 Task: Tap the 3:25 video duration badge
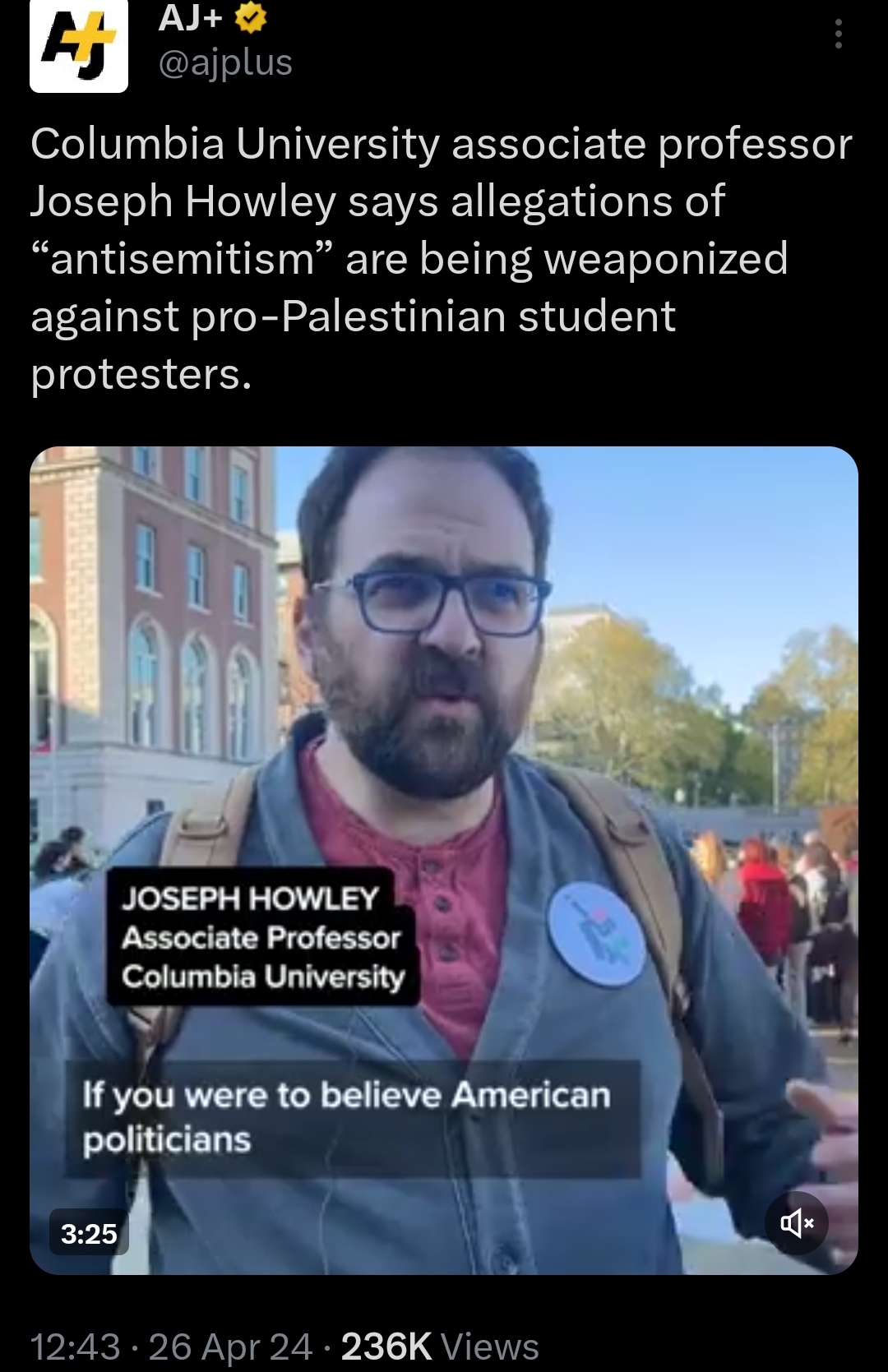click(89, 1233)
